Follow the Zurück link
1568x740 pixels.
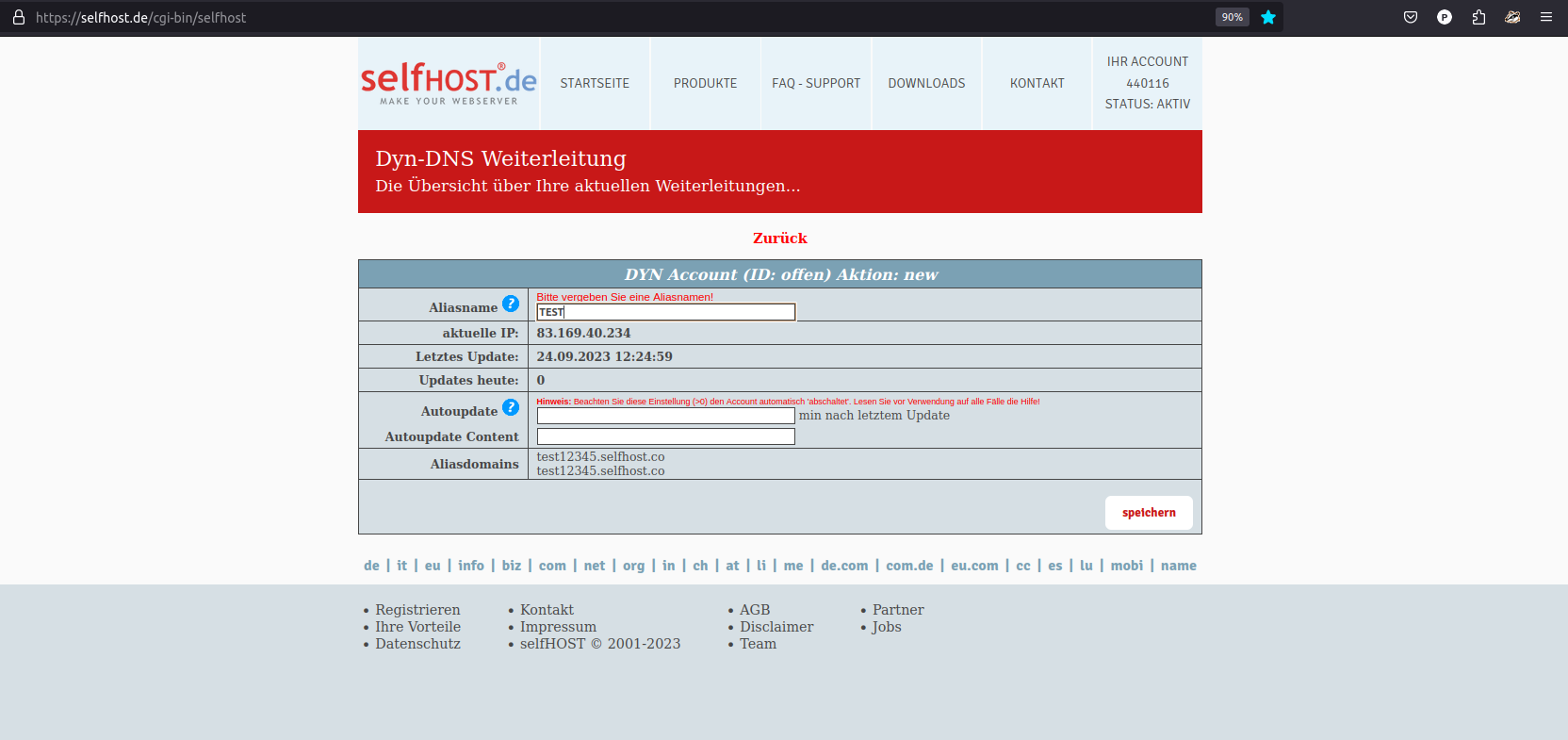pos(779,238)
